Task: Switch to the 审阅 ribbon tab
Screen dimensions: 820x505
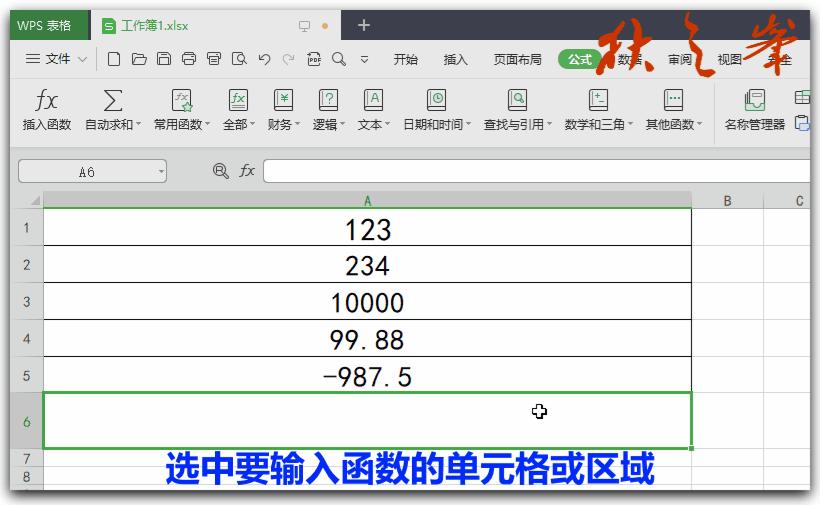Action: [679, 60]
